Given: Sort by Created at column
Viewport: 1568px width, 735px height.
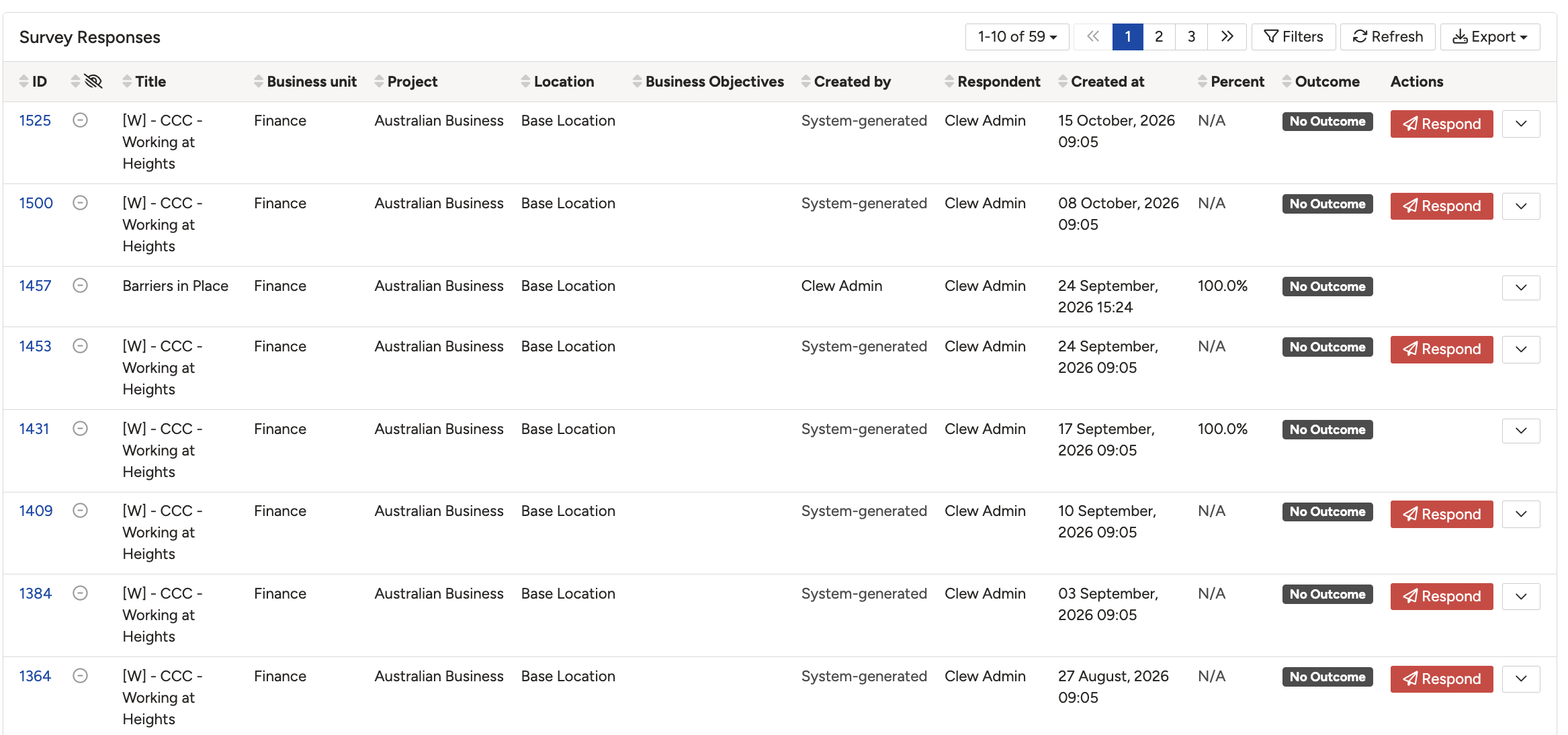Looking at the screenshot, I should coord(1101,81).
